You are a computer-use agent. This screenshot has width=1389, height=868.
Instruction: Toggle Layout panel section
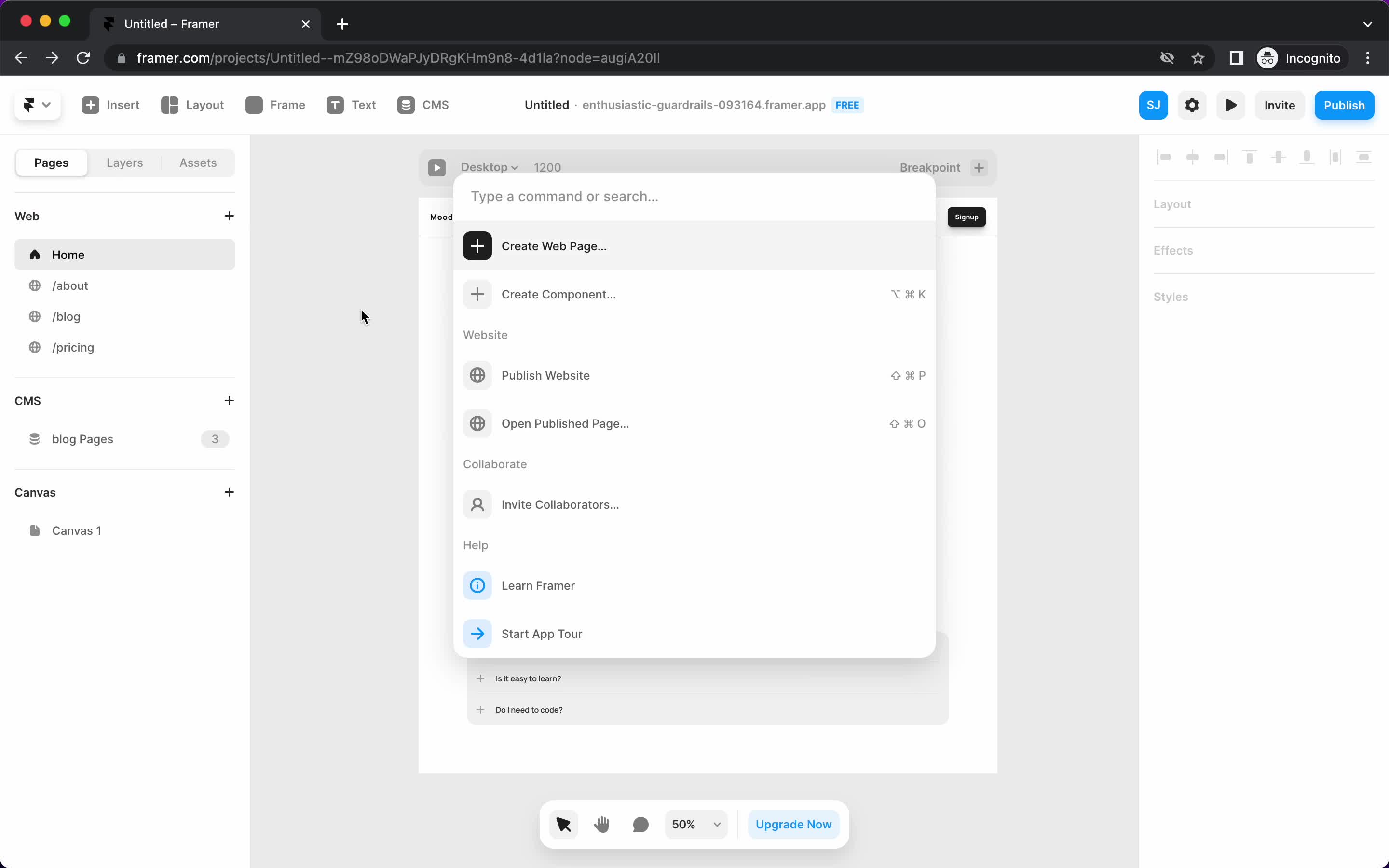pyautogui.click(x=1172, y=204)
